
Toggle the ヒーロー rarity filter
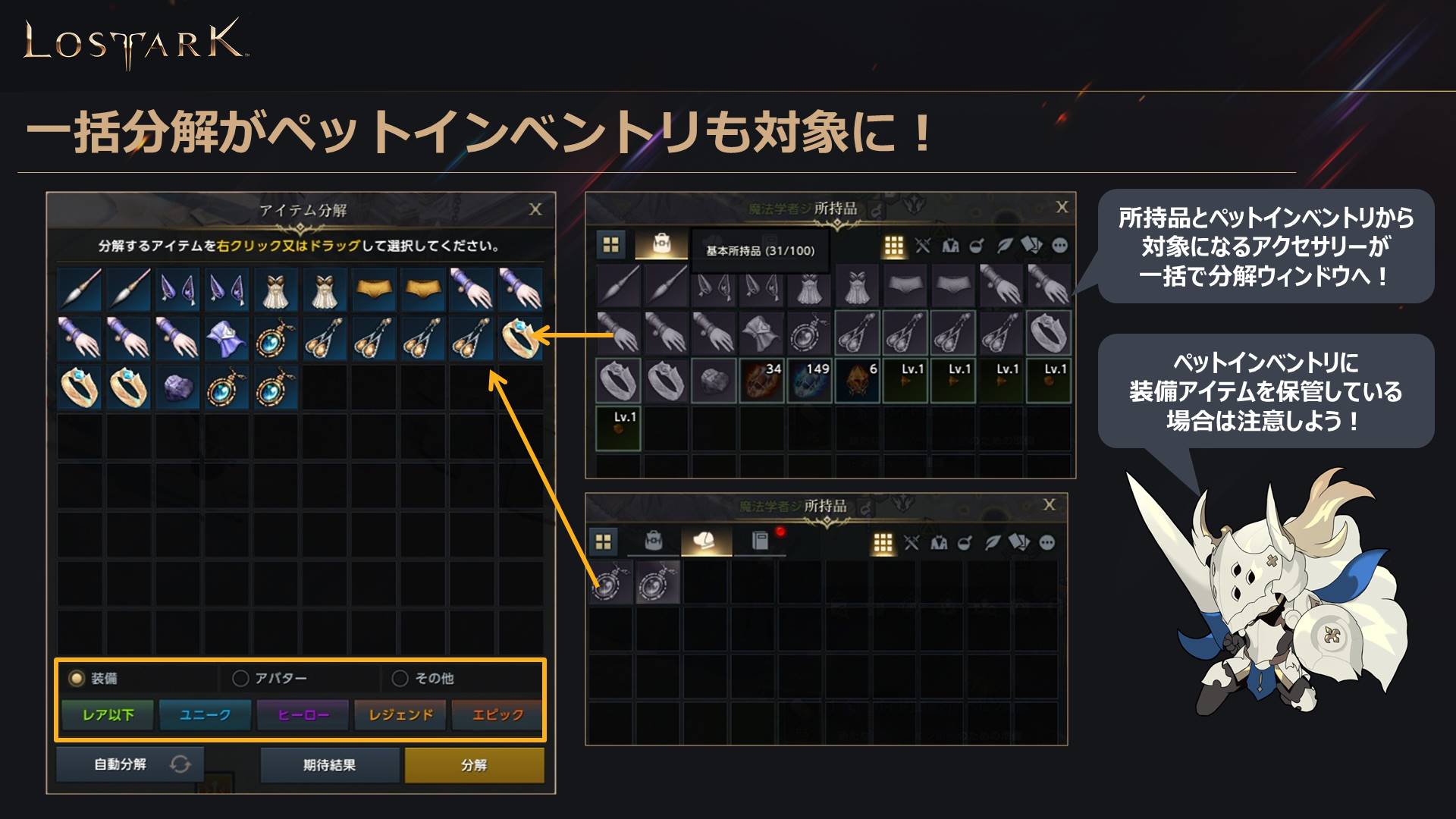[303, 714]
